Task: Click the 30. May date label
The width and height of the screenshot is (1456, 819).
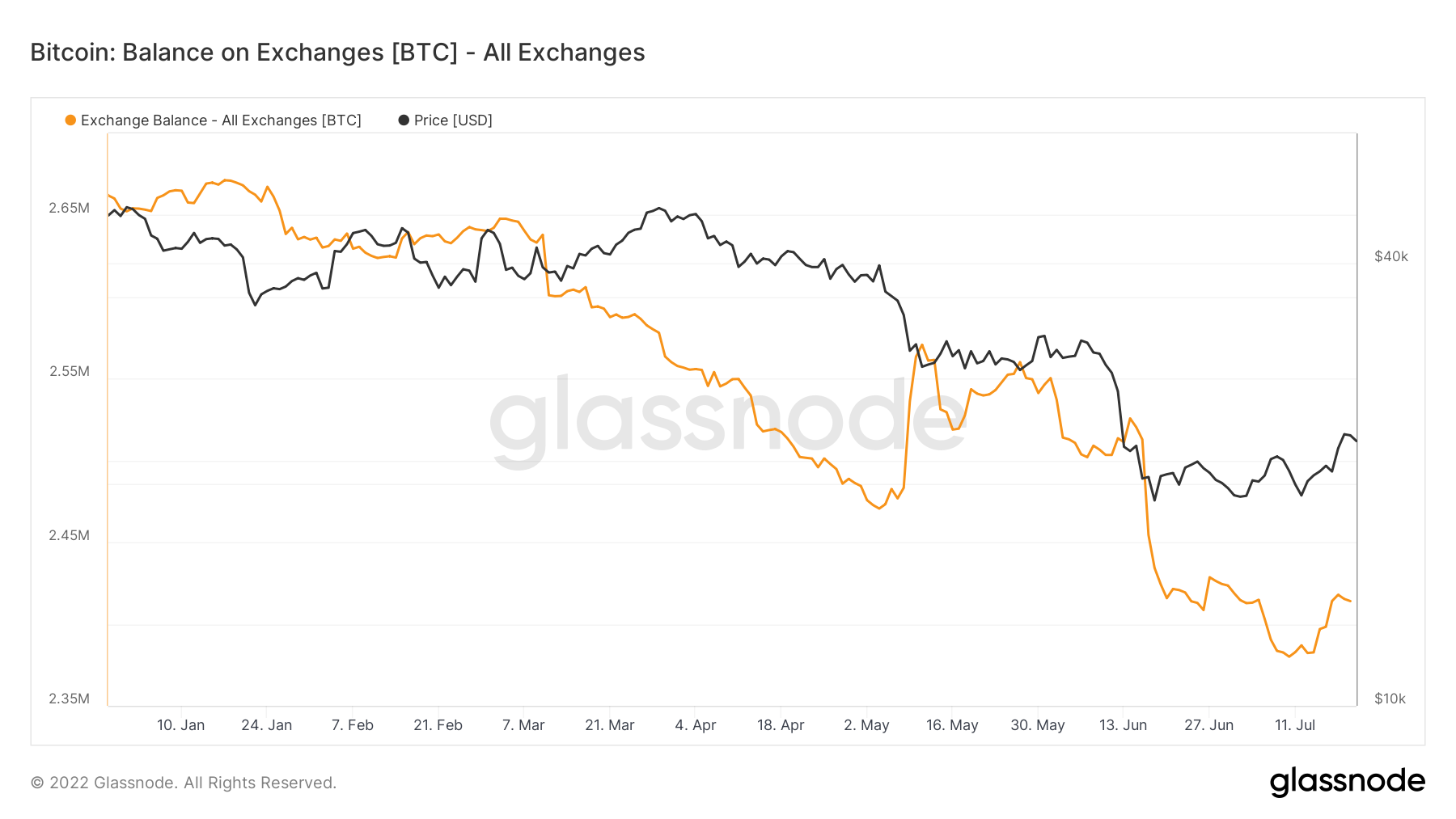Action: tap(1038, 725)
